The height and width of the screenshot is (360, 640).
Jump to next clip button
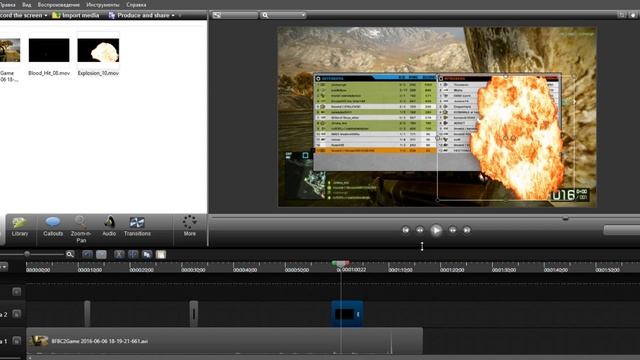(x=467, y=230)
